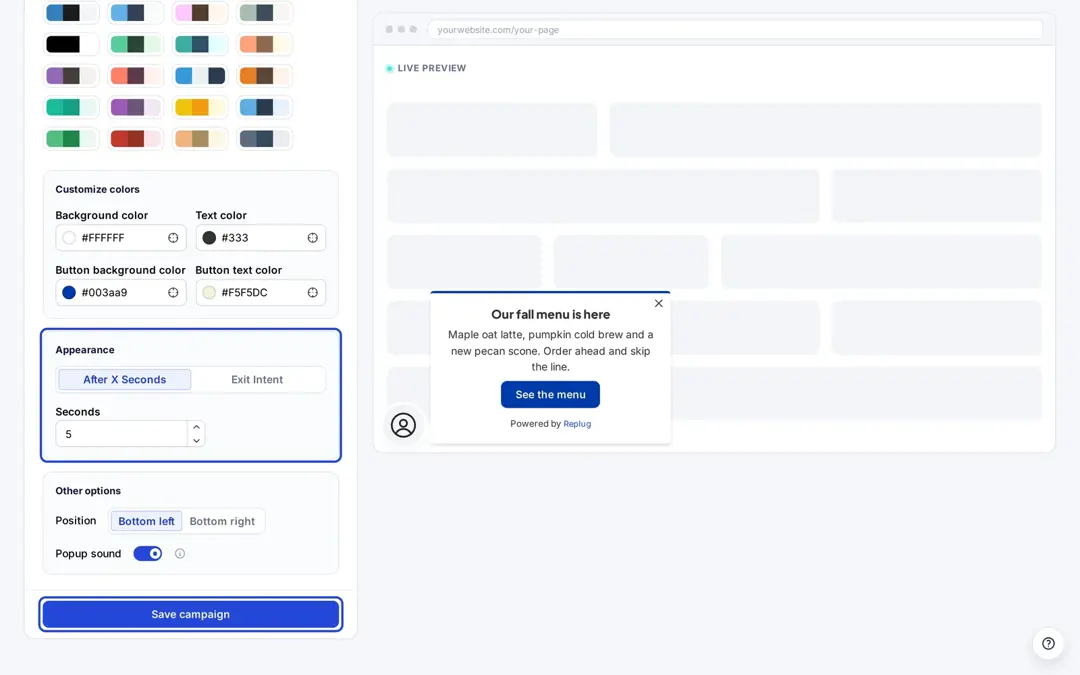Click the info icon beside Popup sound
This screenshot has width=1080, height=675.
coord(180,554)
